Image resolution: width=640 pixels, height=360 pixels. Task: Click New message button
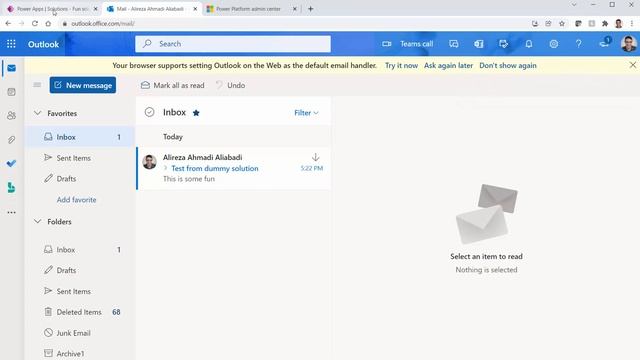pos(83,85)
